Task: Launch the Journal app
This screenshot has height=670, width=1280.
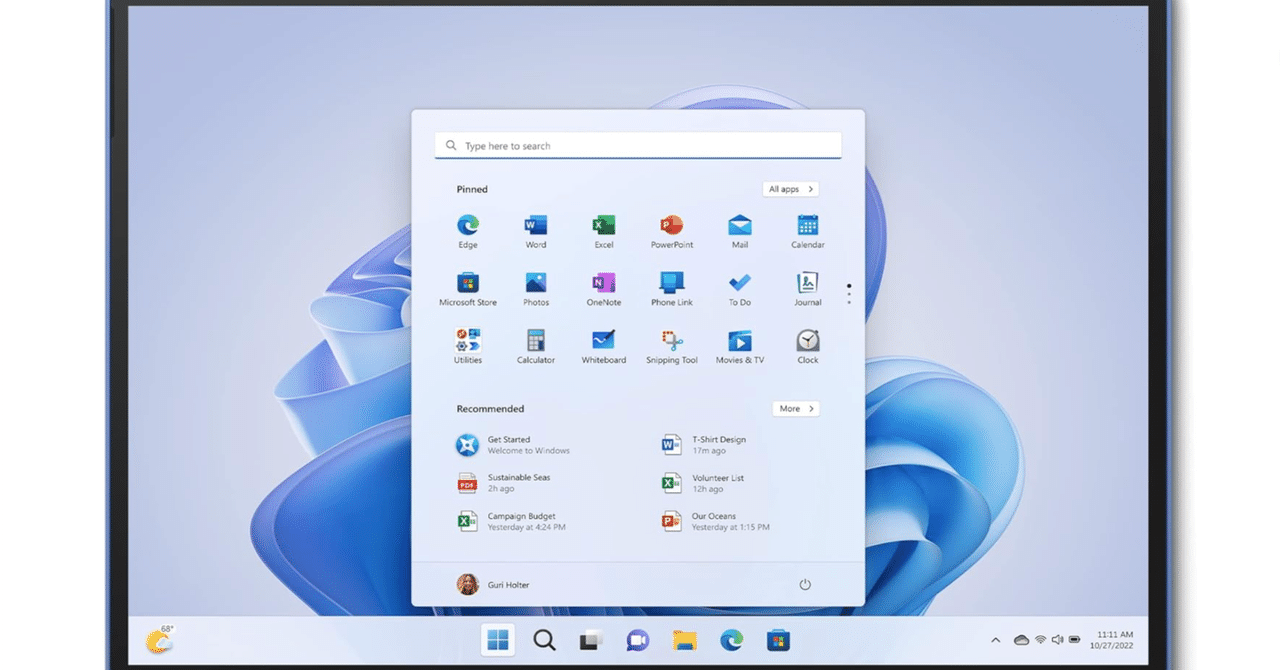Action: [x=808, y=289]
